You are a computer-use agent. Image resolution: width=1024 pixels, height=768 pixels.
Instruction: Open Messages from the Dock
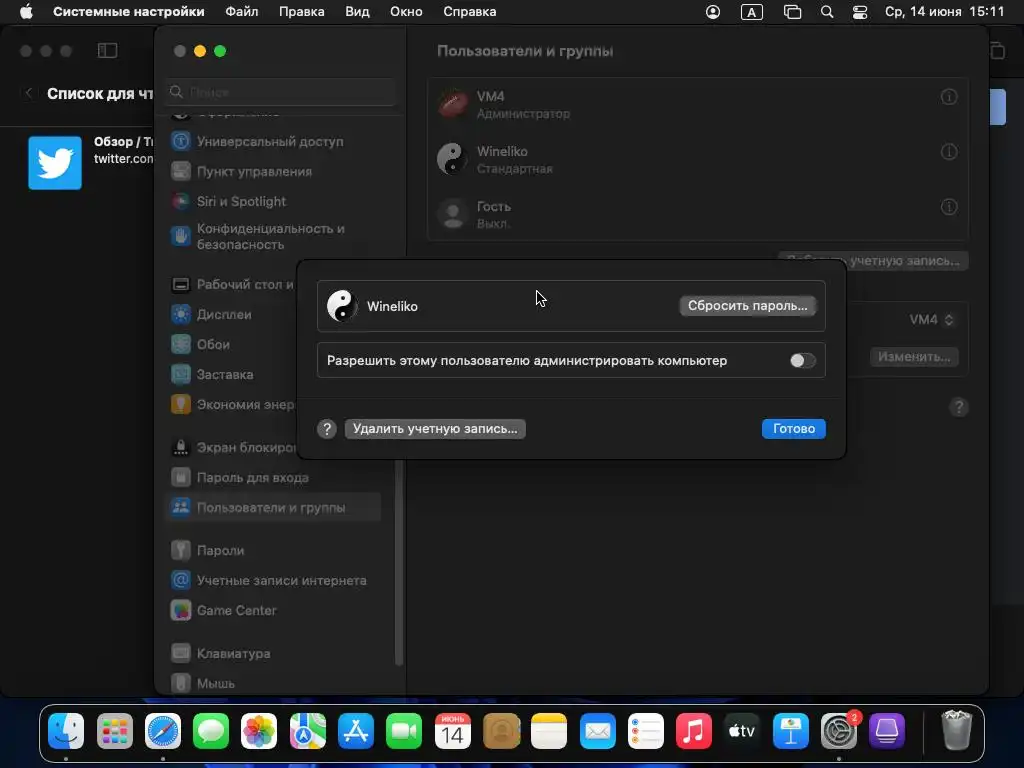click(x=211, y=731)
